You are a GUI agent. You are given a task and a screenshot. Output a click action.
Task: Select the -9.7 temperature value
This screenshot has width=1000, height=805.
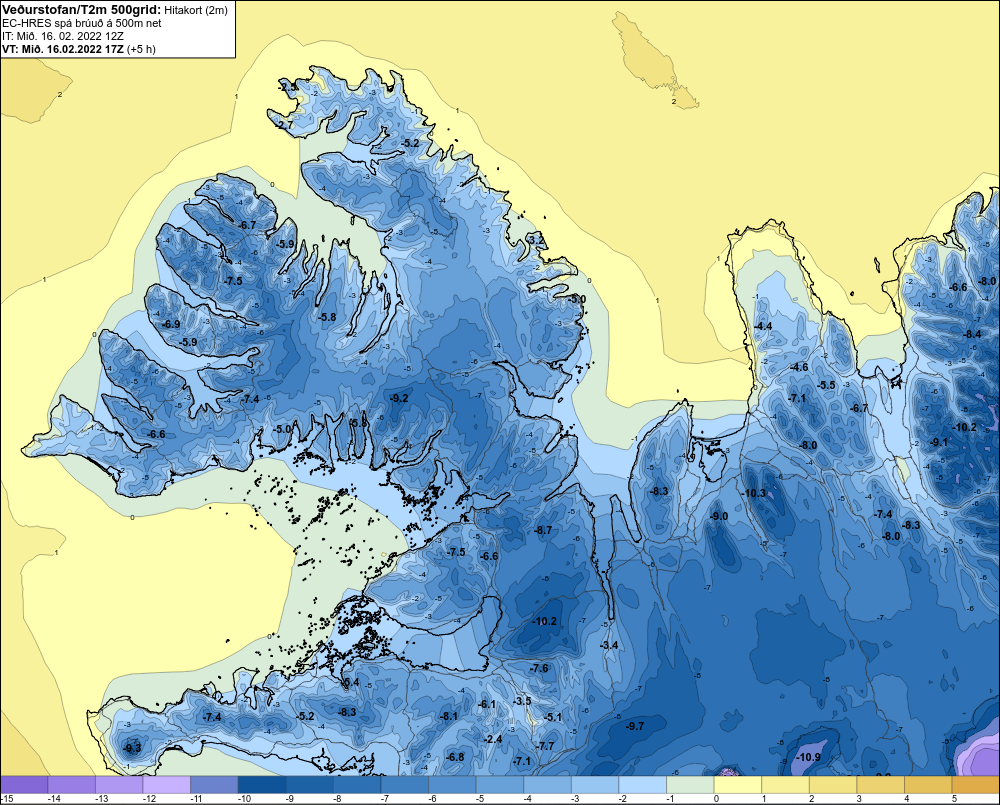[x=635, y=727]
